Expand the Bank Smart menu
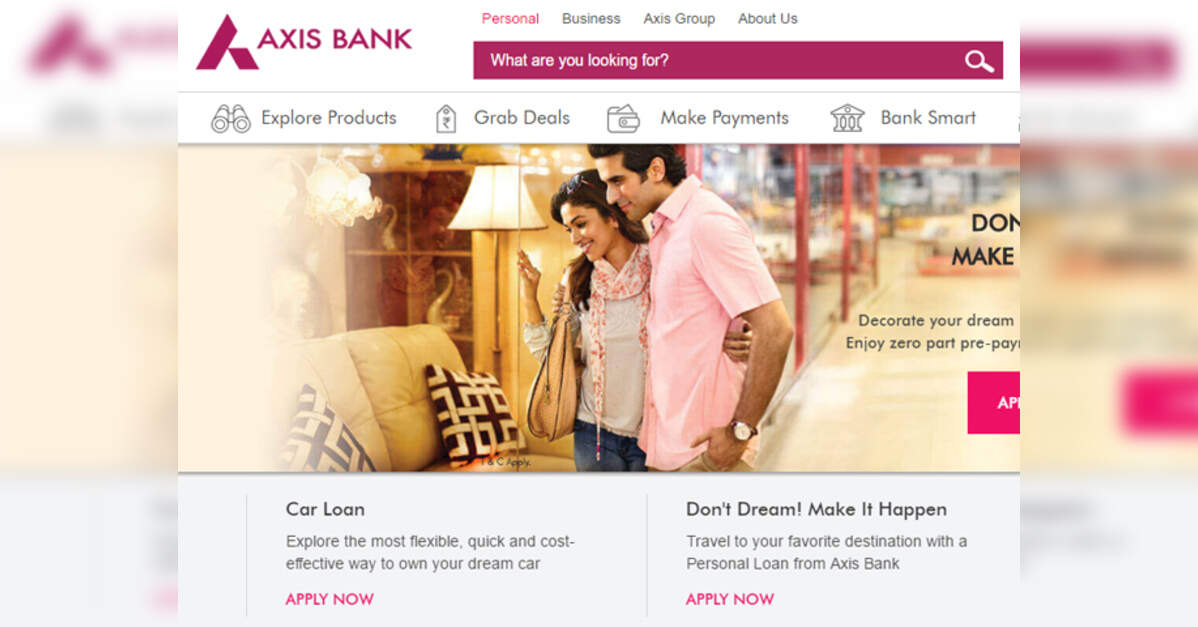This screenshot has width=1198, height=627. coord(928,118)
